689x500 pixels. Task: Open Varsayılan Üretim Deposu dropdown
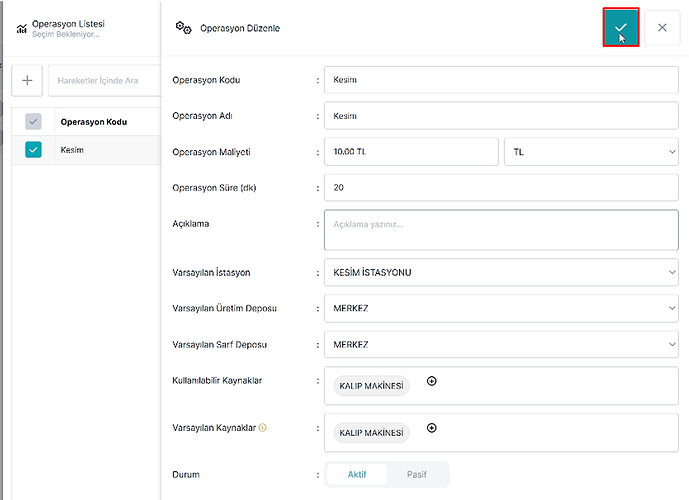[501, 308]
